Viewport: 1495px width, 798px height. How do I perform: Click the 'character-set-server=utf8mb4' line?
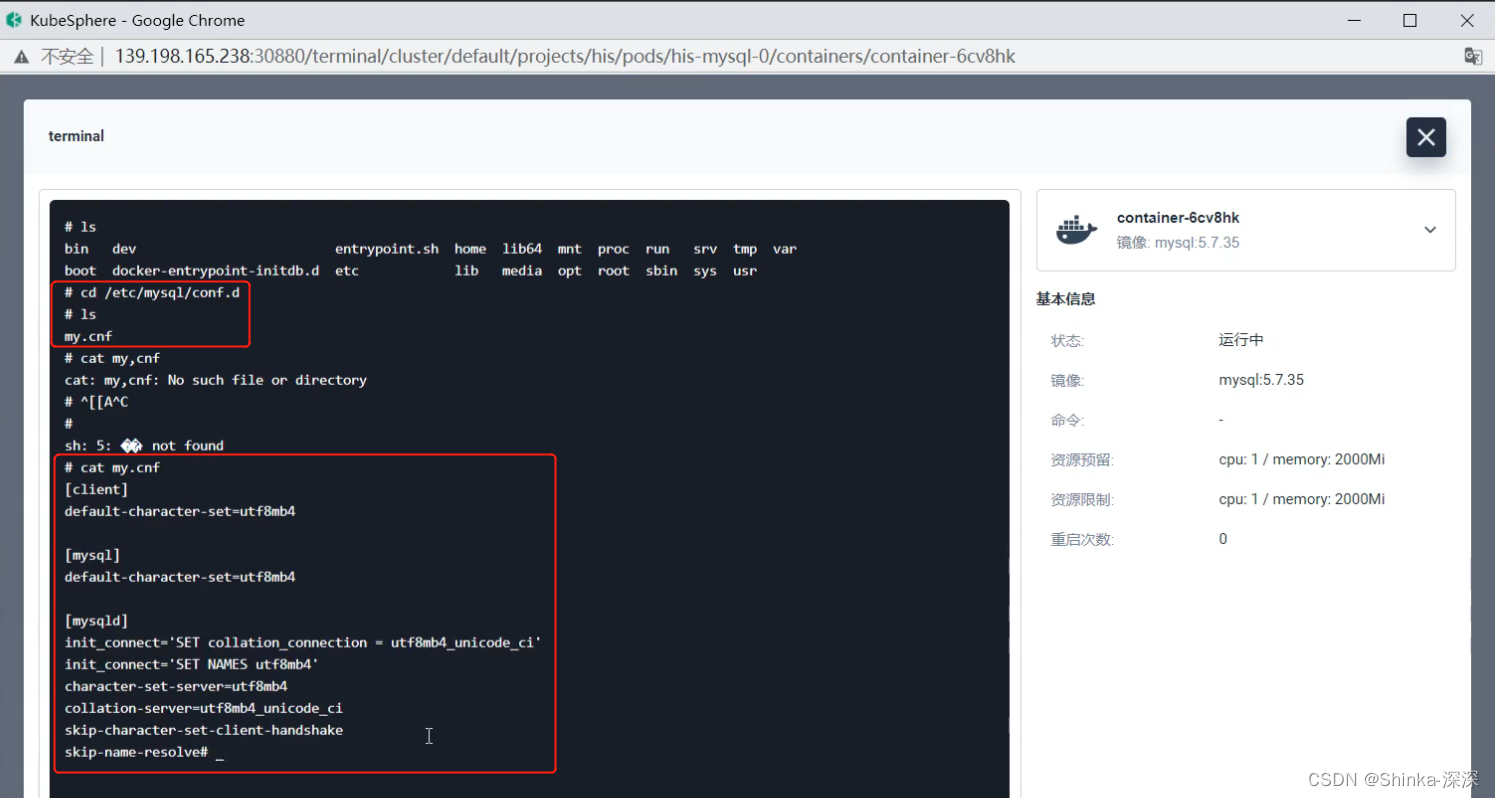pyautogui.click(x=176, y=687)
